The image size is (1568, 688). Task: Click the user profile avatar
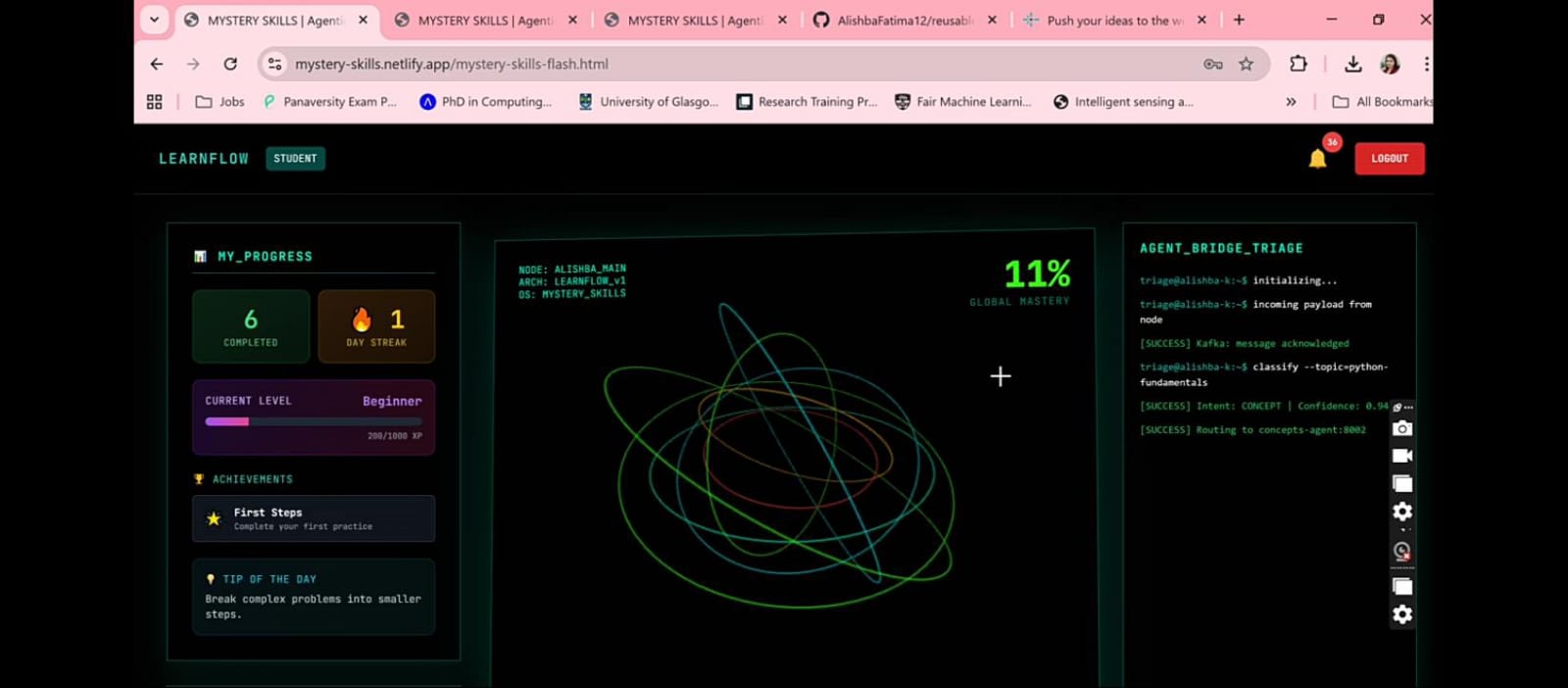(x=1389, y=64)
